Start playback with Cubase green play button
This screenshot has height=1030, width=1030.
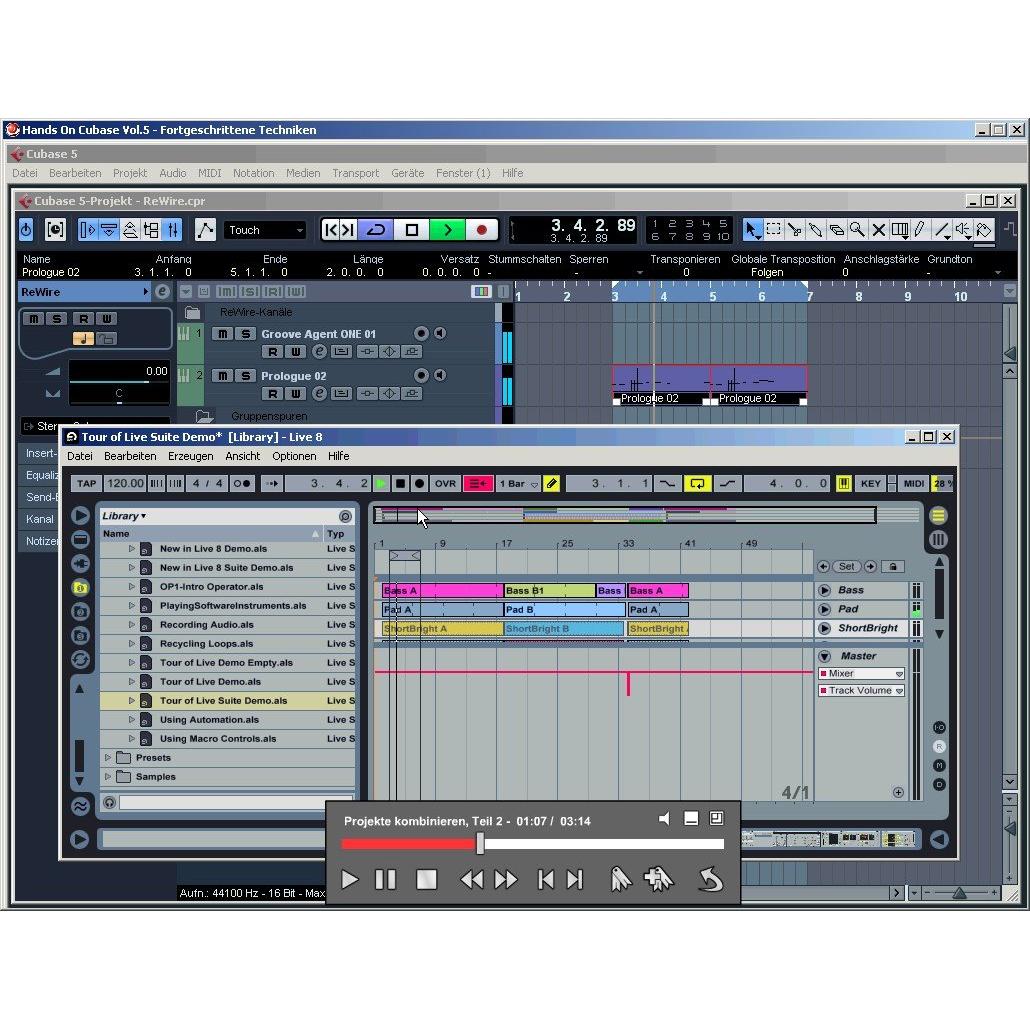pos(447,230)
